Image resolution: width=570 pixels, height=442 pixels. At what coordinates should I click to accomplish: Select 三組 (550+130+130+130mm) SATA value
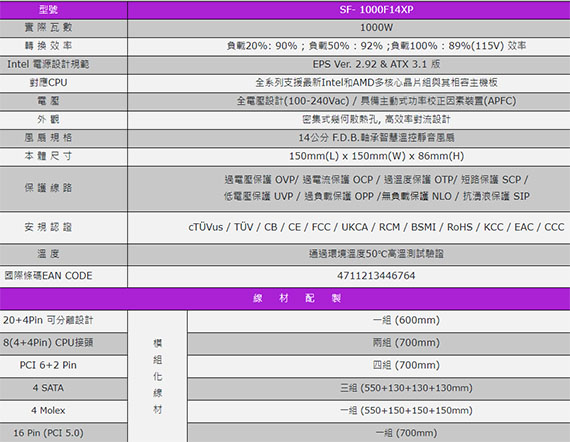click(x=406, y=388)
